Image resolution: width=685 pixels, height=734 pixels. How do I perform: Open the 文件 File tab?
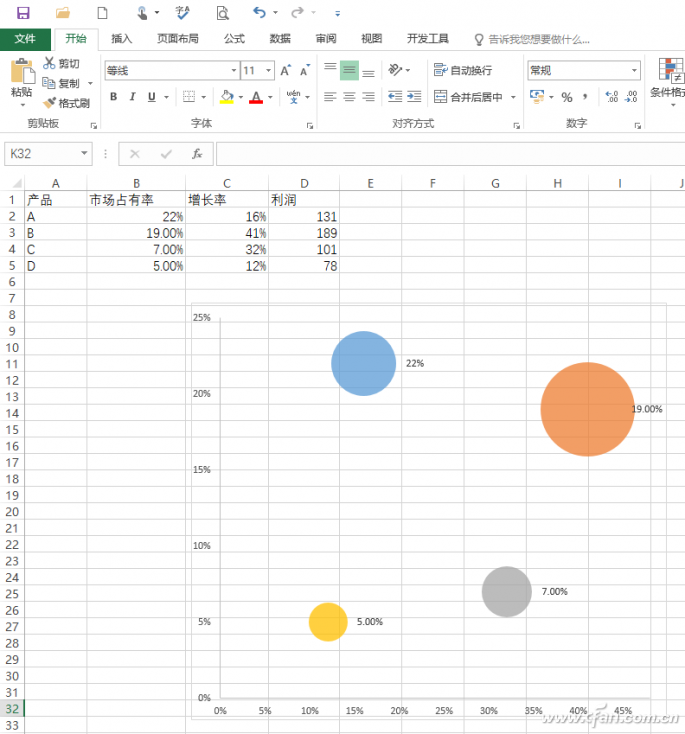point(25,39)
